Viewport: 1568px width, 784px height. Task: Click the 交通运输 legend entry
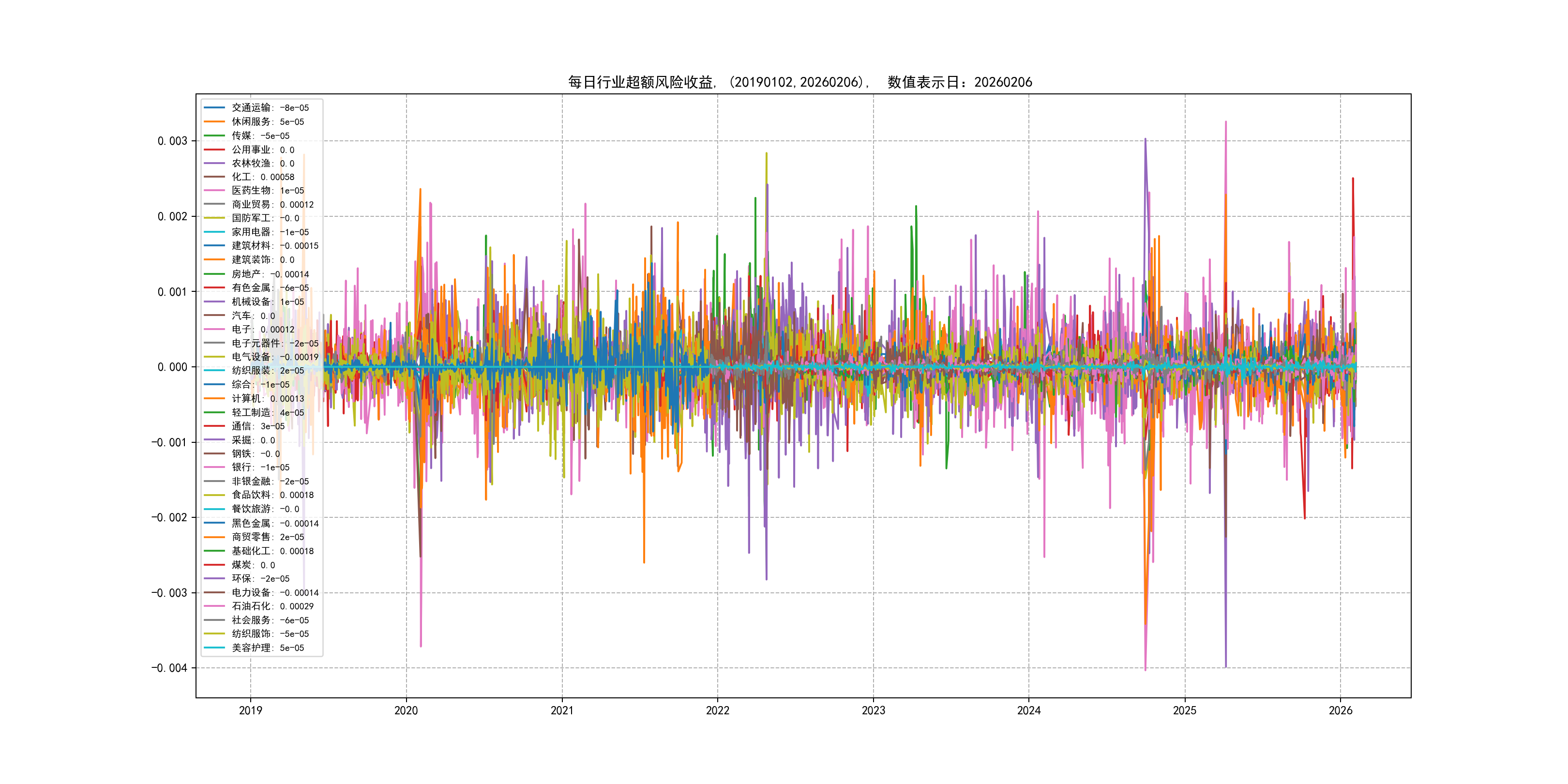270,108
